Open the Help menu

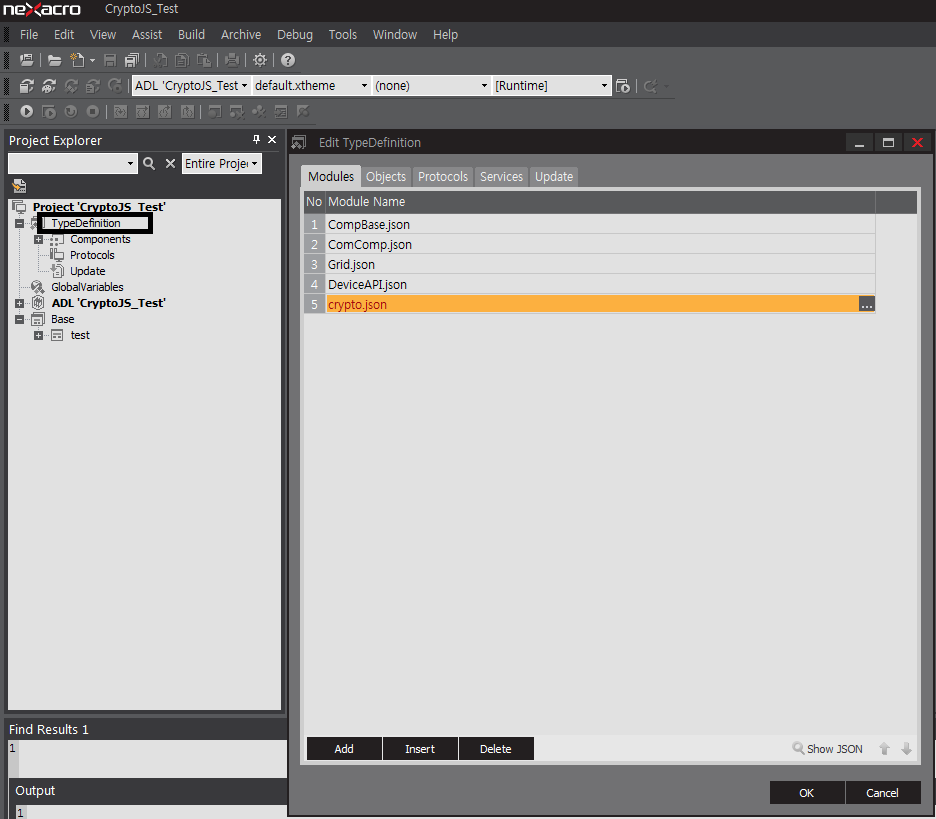[445, 35]
